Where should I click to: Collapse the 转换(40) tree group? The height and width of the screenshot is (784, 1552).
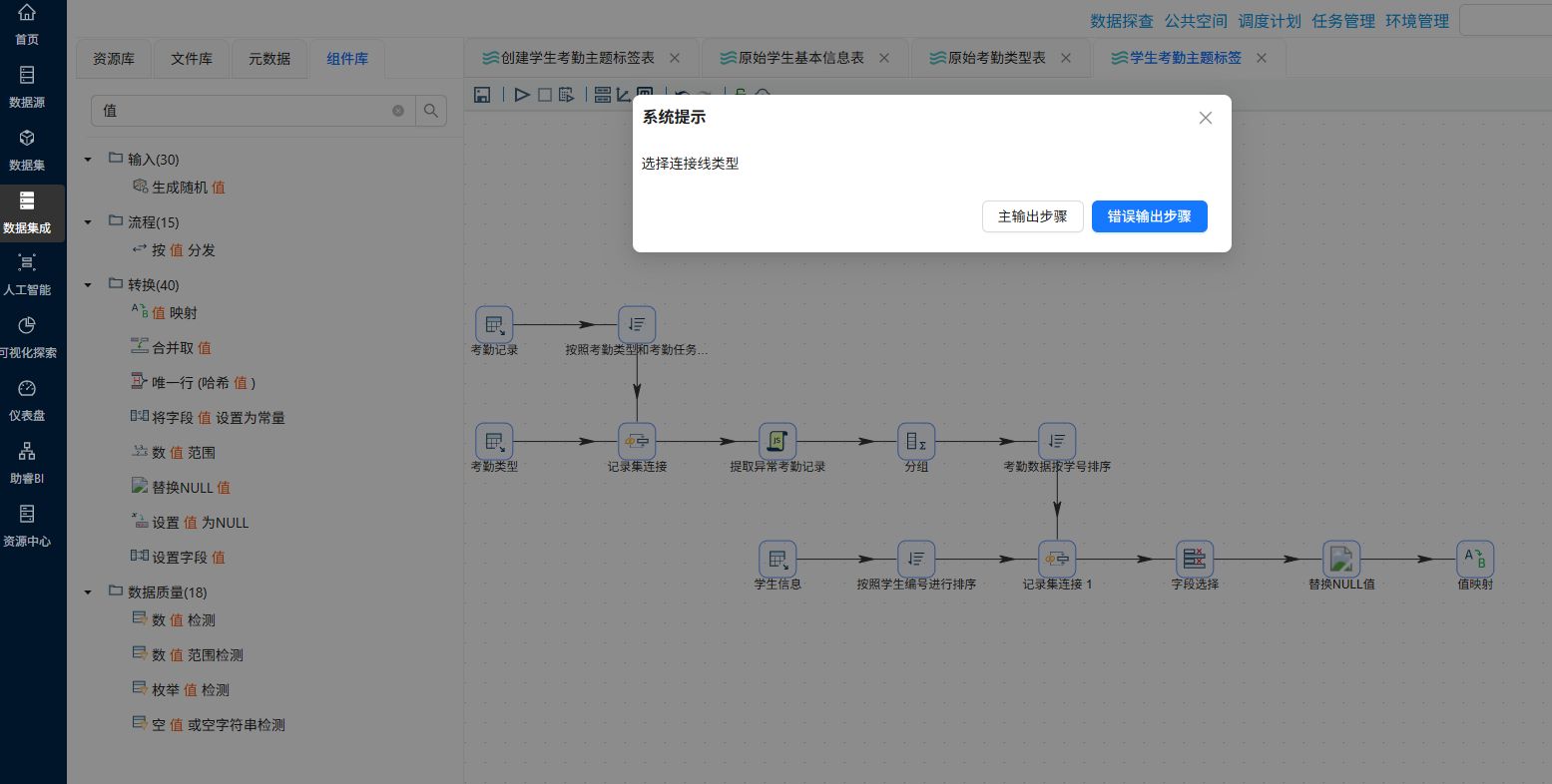[88, 285]
